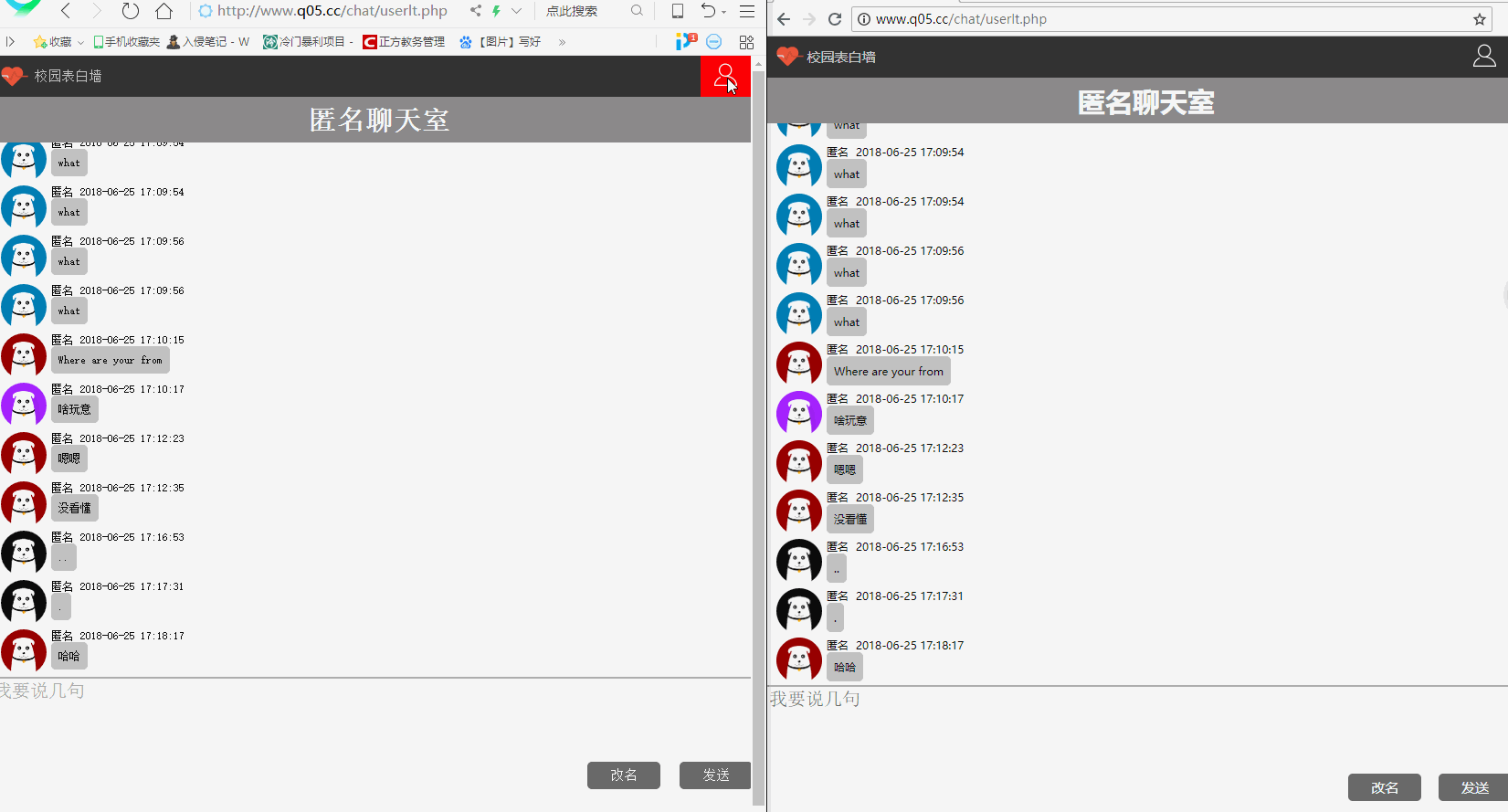Bookmark the page with Chrome's star icon
Screen dimensions: 1508x812
[x=1480, y=19]
